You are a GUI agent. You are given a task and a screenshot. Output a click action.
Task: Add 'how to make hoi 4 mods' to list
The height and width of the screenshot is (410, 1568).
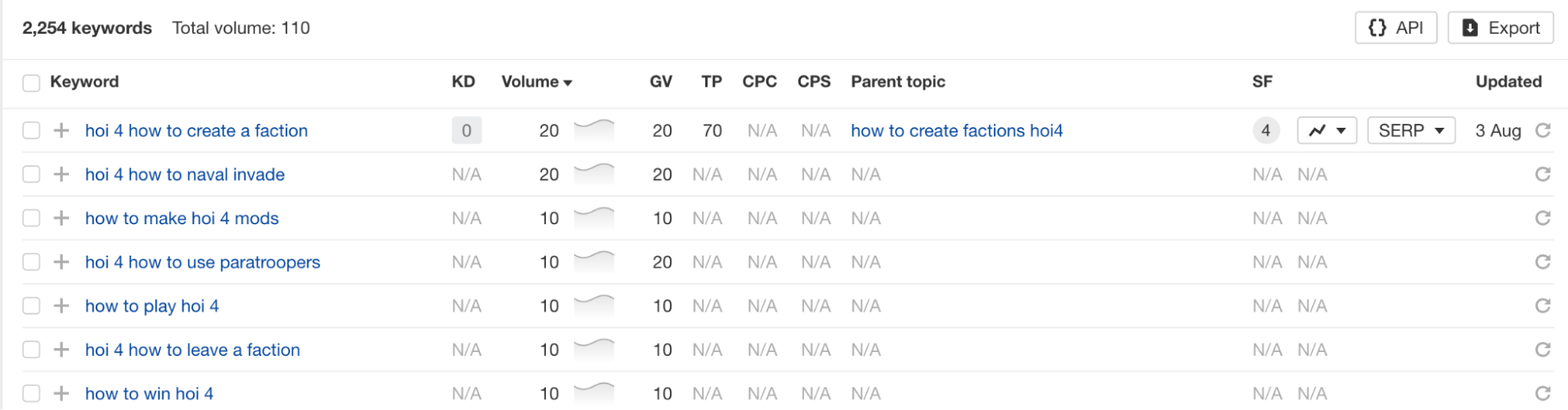point(61,218)
